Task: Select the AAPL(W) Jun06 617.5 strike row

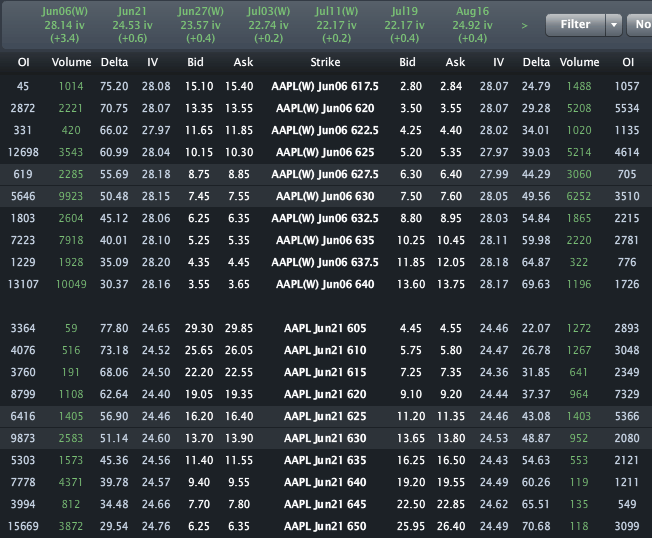Action: (325, 86)
